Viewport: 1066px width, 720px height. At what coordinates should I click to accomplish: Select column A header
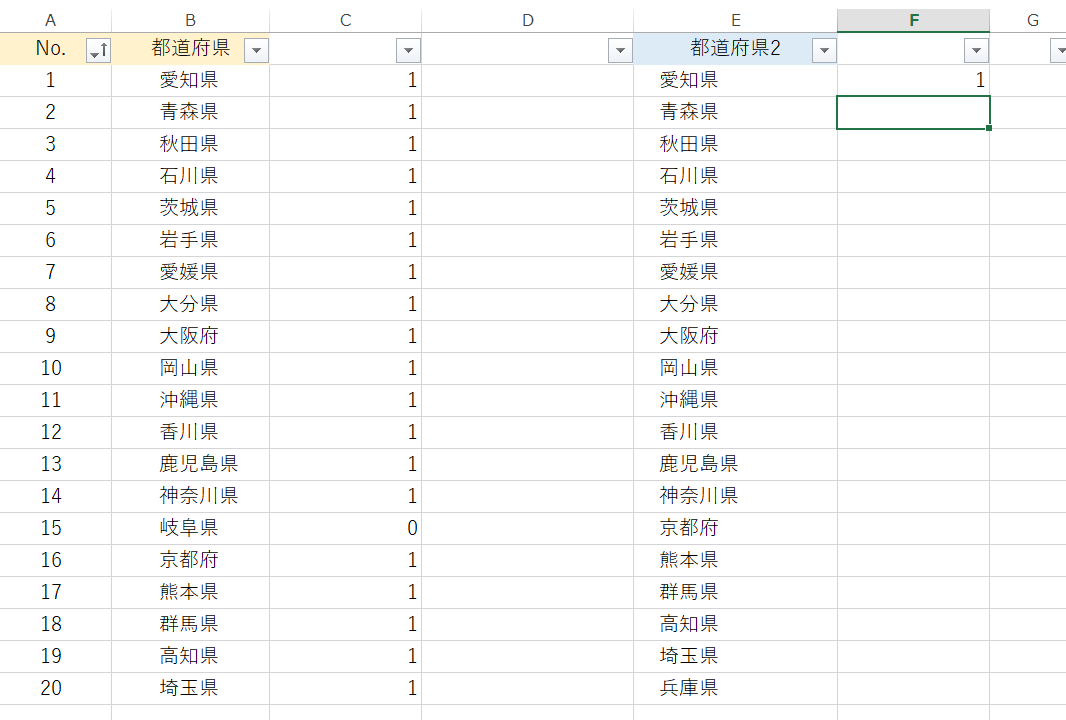pos(50,20)
